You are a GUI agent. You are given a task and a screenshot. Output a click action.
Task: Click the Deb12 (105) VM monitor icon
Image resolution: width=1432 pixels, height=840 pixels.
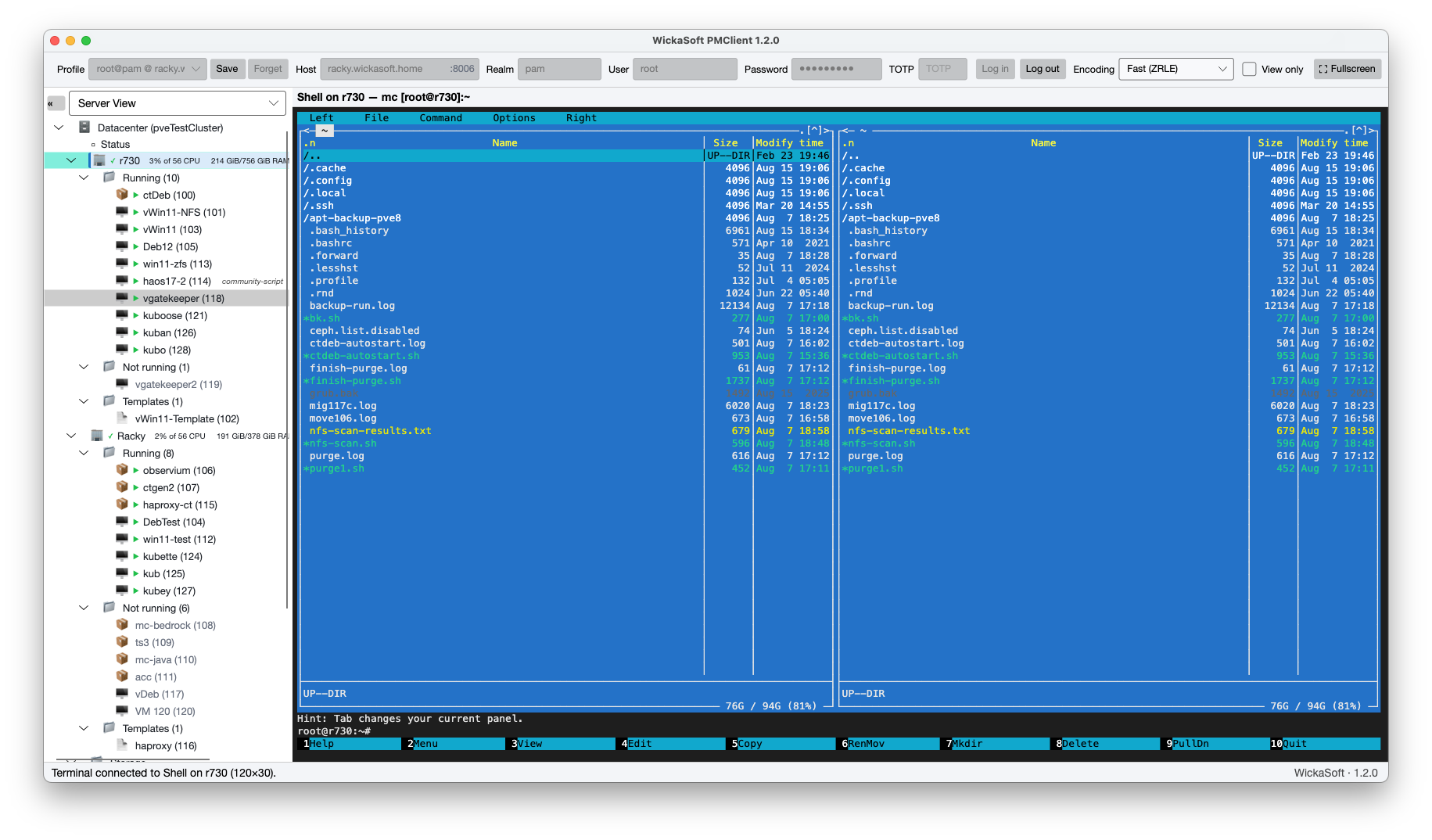[122, 246]
